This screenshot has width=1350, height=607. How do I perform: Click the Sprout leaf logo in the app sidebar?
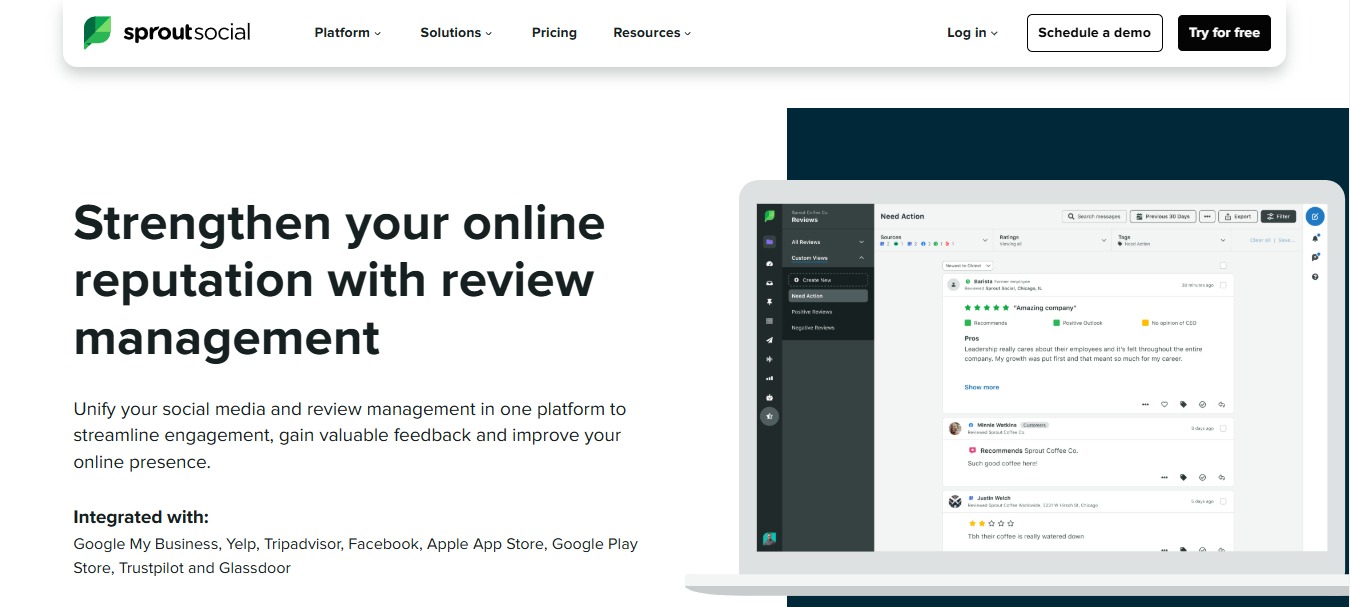tap(770, 214)
